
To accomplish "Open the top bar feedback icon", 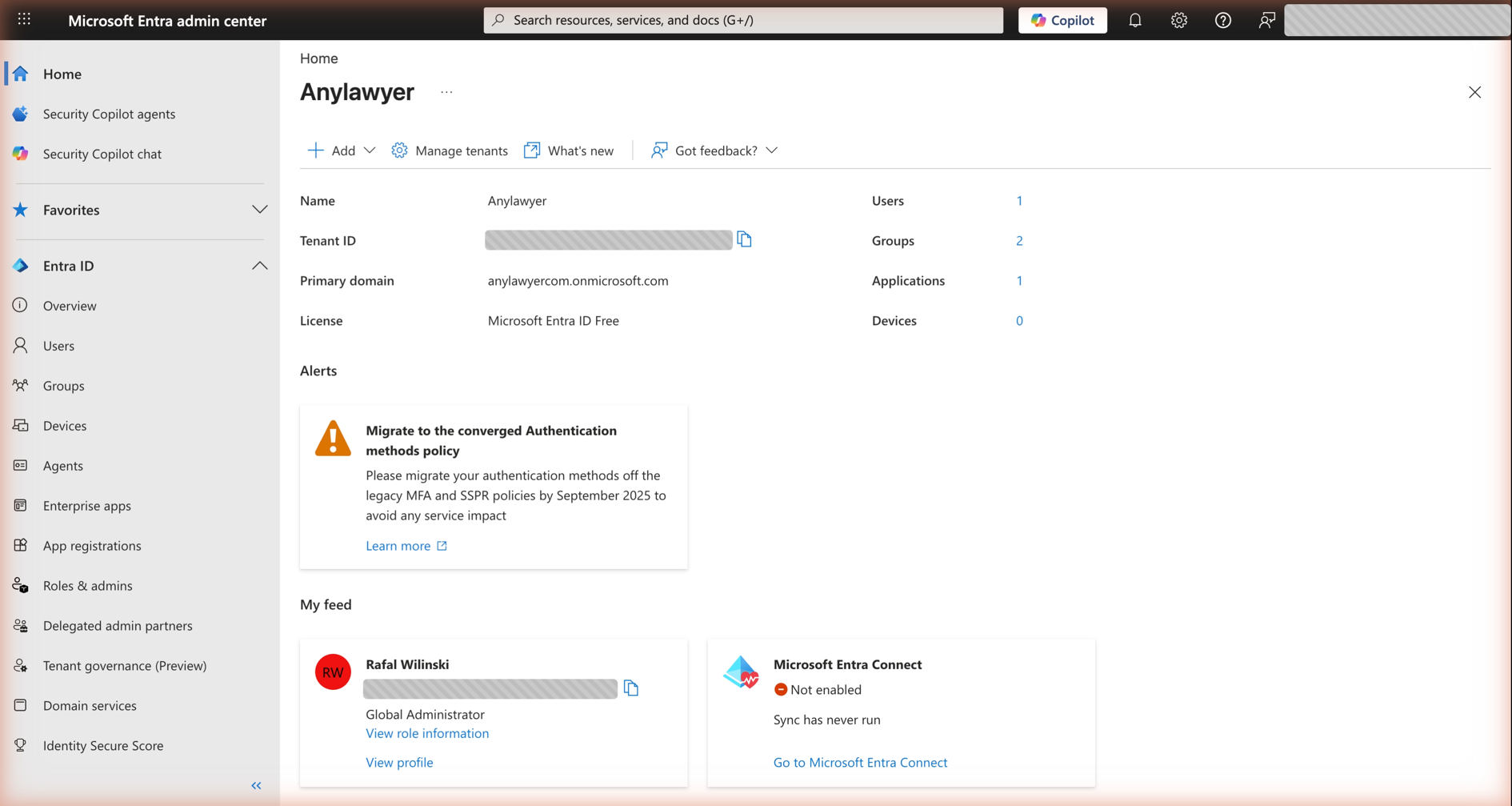I will click(1266, 20).
